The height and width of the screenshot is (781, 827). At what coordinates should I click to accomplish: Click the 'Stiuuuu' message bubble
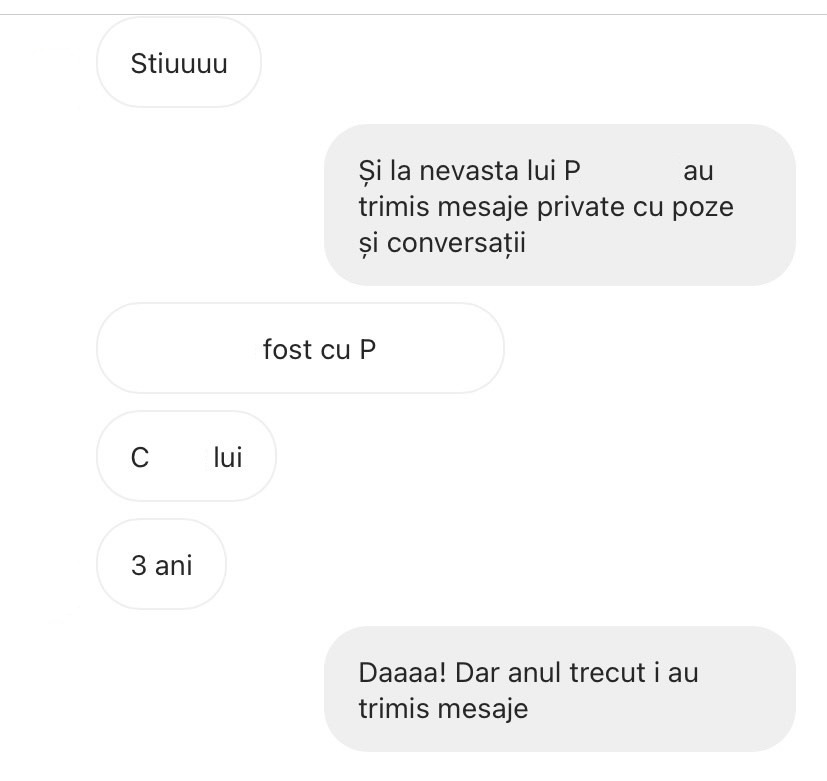coord(179,62)
